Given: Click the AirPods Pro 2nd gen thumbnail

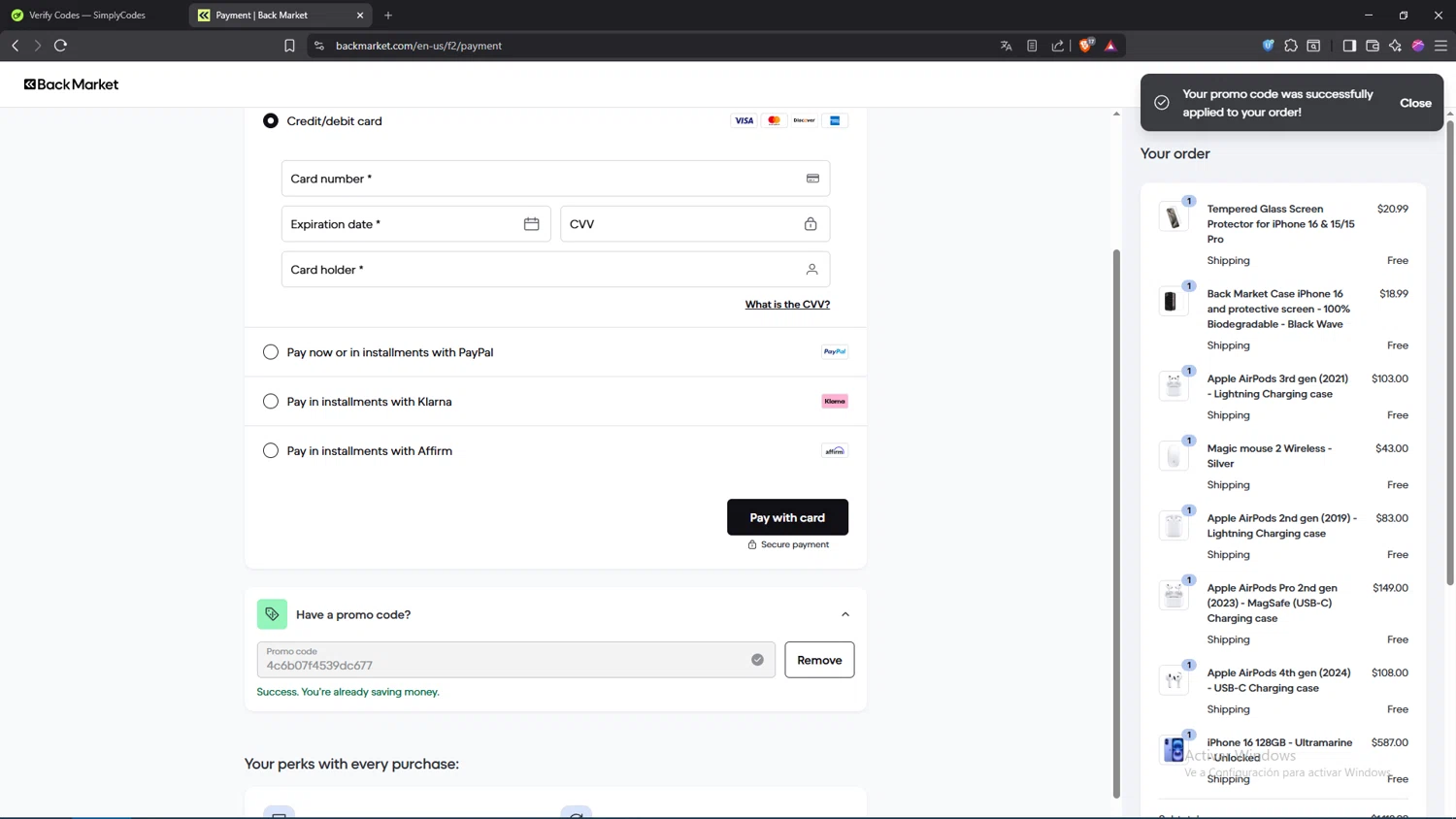Looking at the screenshot, I should coord(1174,595).
